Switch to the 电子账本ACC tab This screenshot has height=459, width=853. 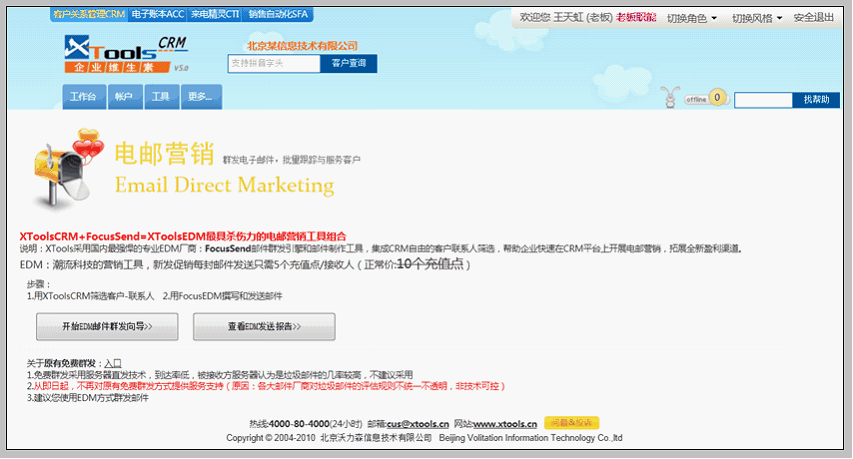tap(158, 15)
